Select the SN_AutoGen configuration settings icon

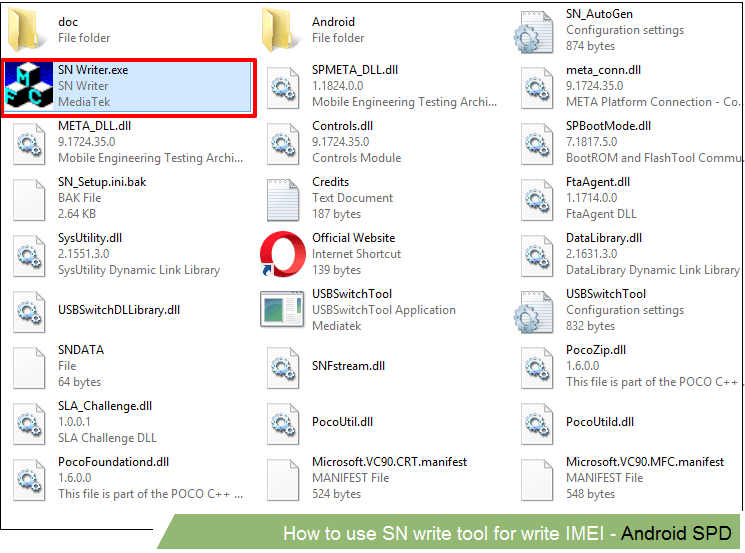(x=533, y=32)
